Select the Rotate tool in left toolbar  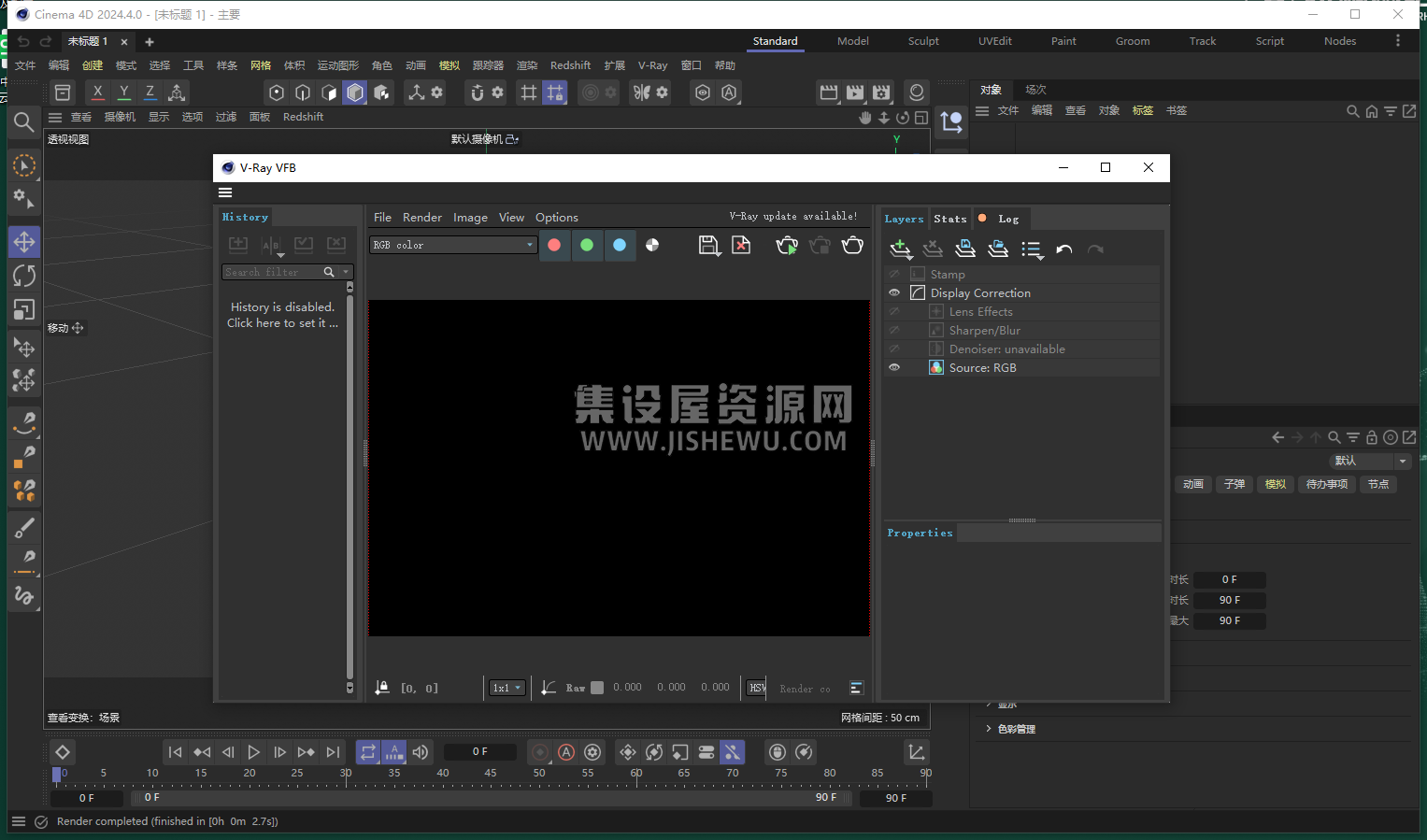(24, 276)
